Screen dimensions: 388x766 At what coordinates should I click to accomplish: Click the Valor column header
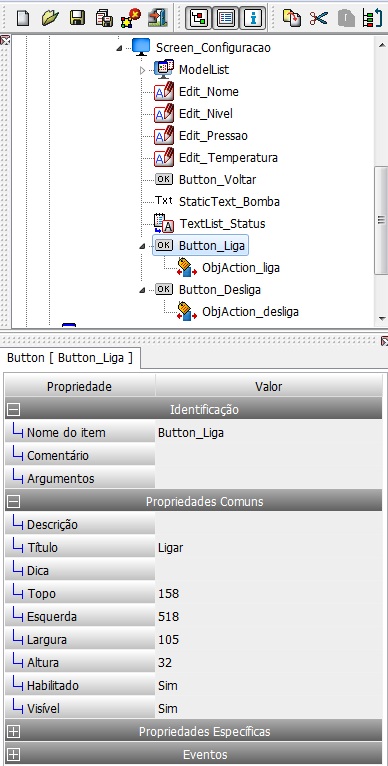click(268, 386)
